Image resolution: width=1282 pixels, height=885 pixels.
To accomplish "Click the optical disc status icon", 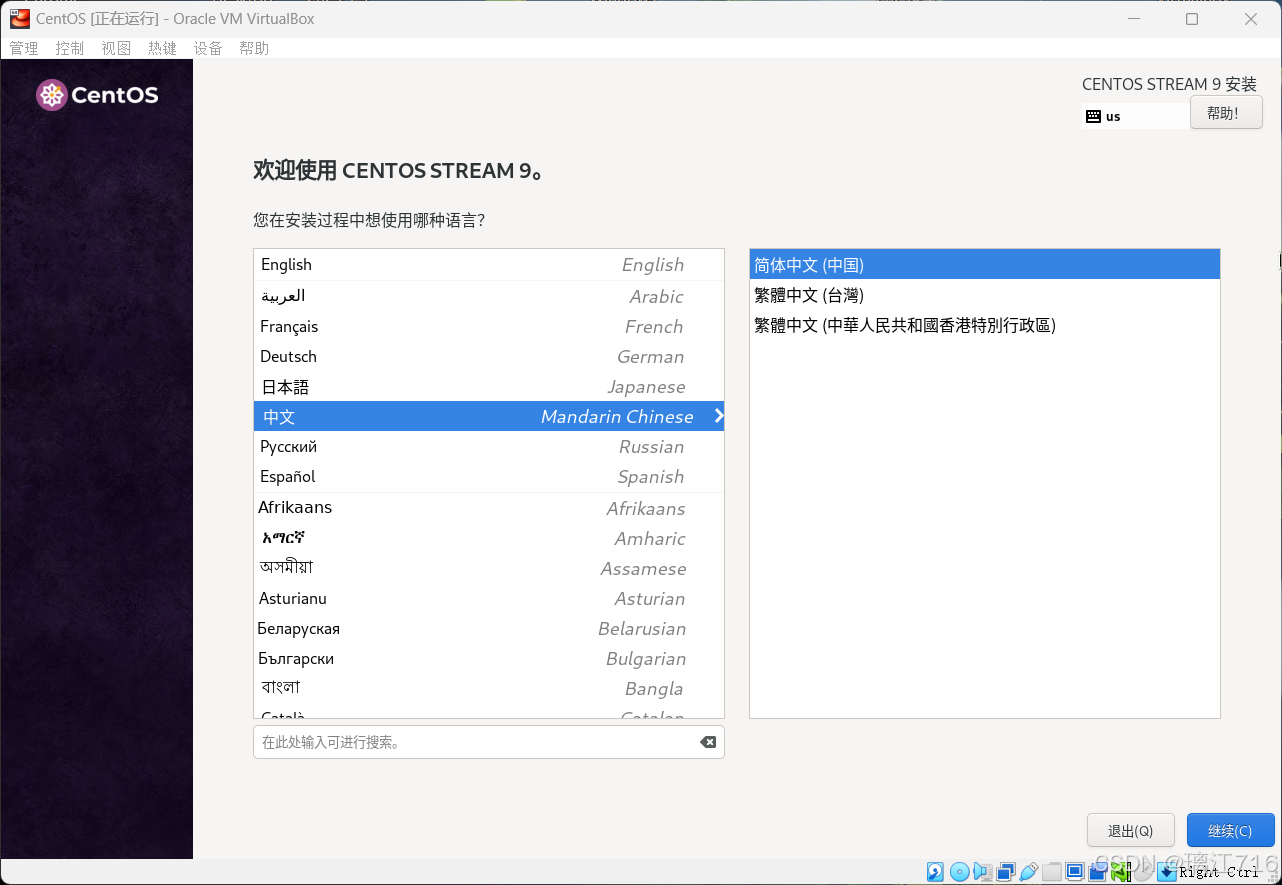I will pos(959,871).
